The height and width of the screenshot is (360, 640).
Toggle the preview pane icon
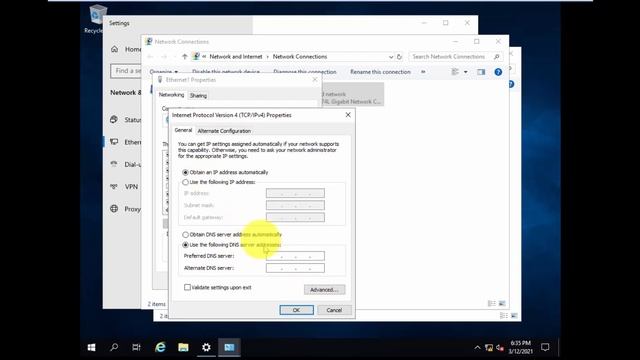(481, 72)
